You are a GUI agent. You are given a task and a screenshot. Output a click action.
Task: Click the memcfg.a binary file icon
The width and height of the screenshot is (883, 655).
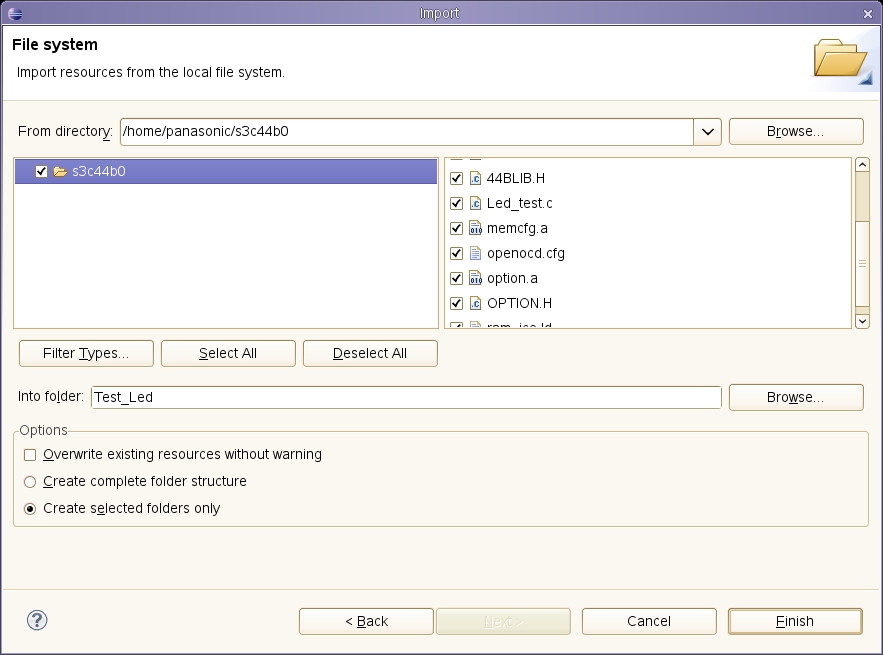coord(475,228)
